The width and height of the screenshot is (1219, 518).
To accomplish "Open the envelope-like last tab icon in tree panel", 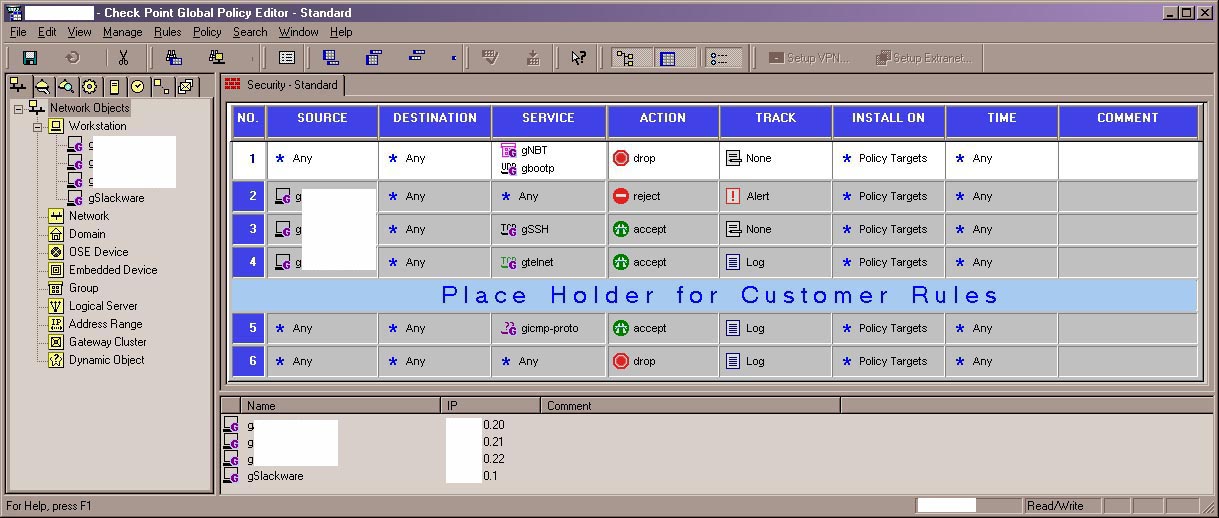I will click(x=186, y=87).
